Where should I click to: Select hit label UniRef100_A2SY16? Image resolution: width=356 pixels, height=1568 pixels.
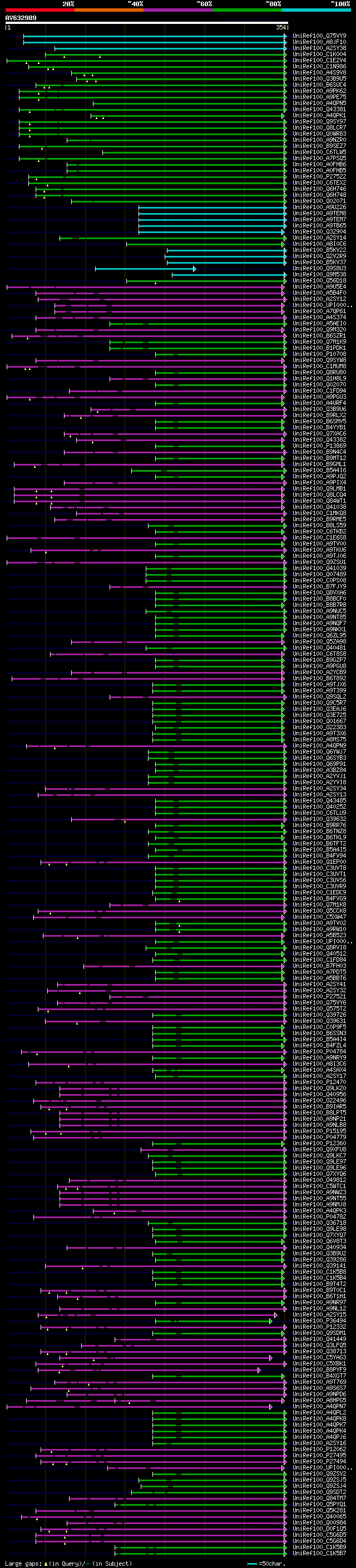pos(319,1443)
